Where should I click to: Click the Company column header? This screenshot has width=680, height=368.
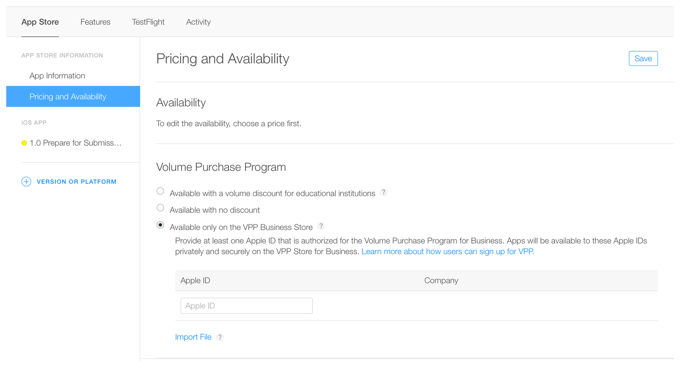point(441,280)
